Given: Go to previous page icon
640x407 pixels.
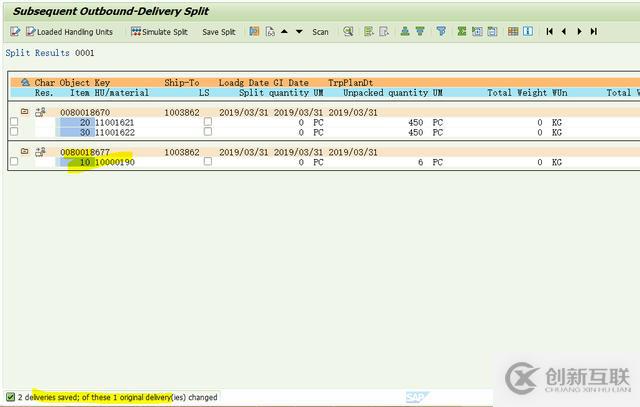Looking at the screenshot, I should (x=564, y=31).
